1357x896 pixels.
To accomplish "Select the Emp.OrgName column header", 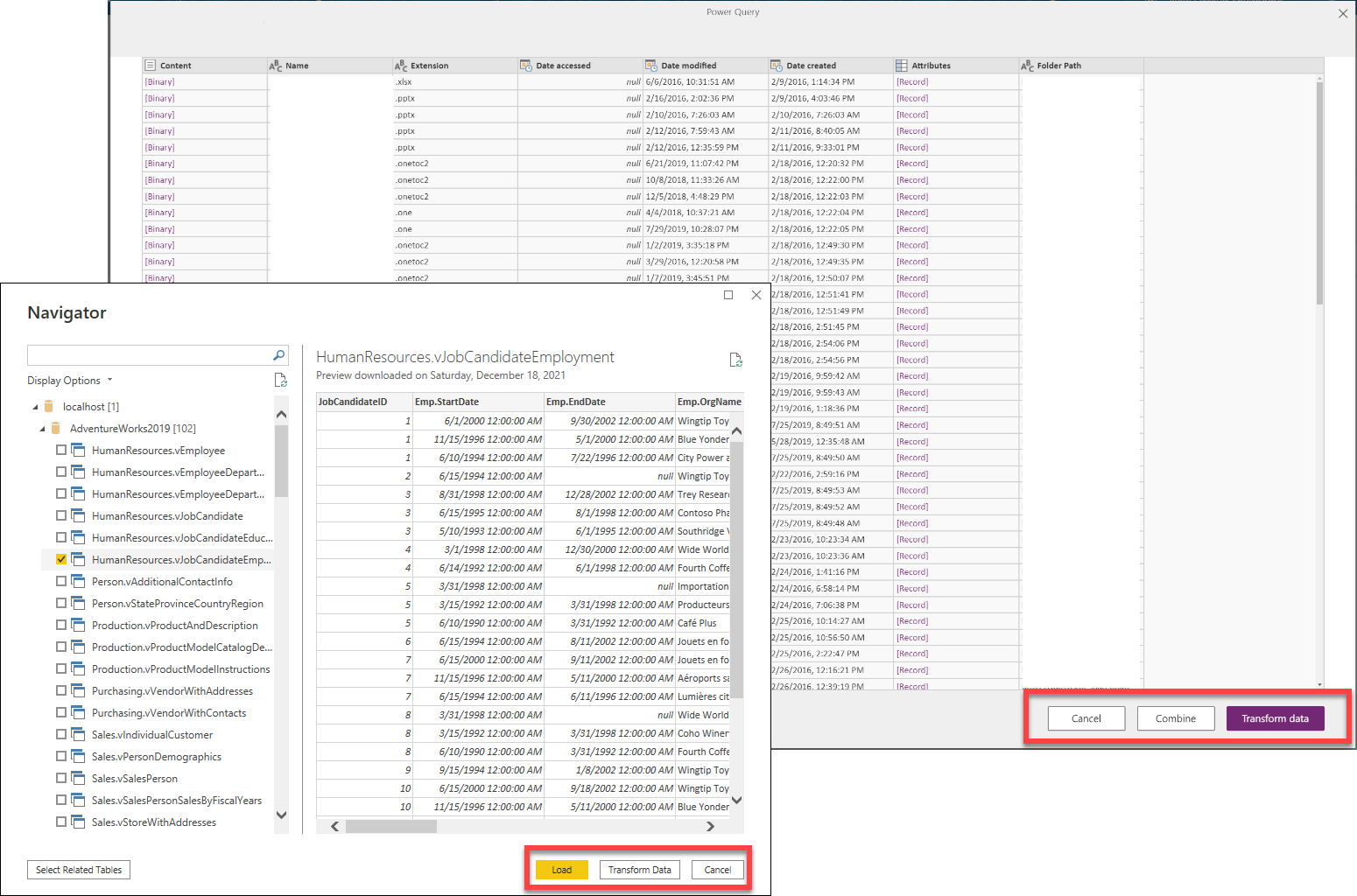I will pos(709,402).
